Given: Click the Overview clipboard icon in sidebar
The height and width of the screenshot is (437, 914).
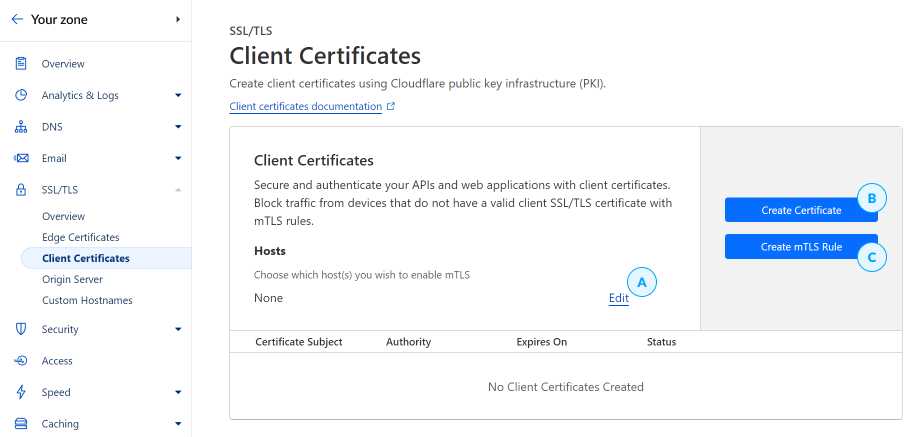Looking at the screenshot, I should (x=21, y=64).
